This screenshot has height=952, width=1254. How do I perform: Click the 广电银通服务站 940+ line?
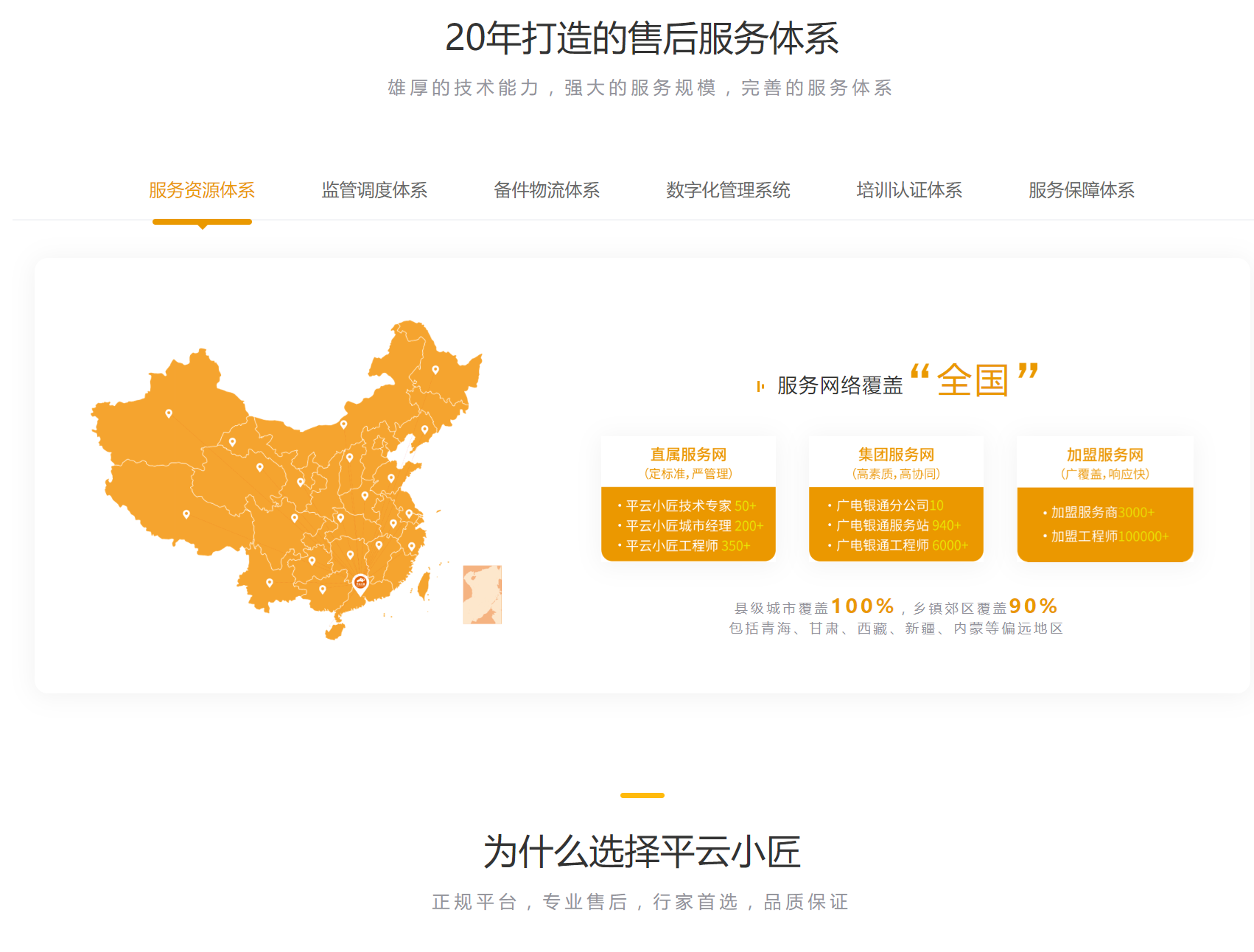click(894, 525)
